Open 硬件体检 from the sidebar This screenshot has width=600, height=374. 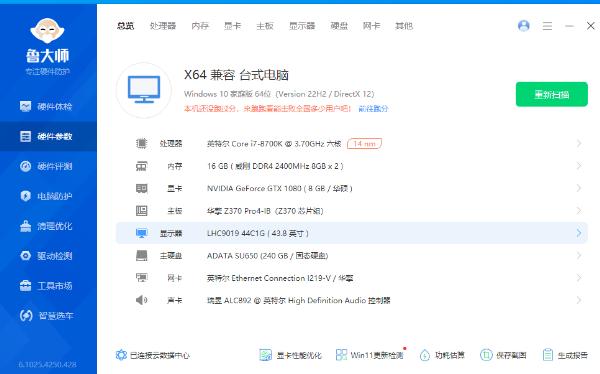[x=46, y=106]
